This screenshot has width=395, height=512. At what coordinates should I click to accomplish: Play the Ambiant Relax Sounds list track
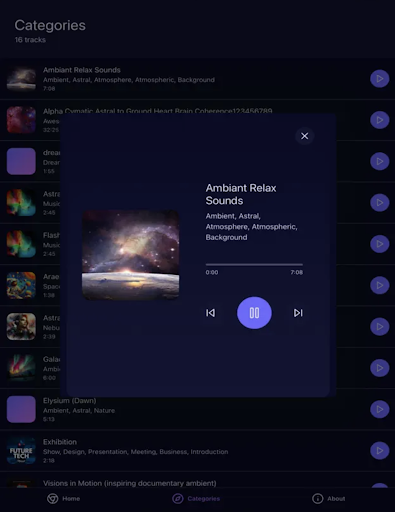coord(379,79)
